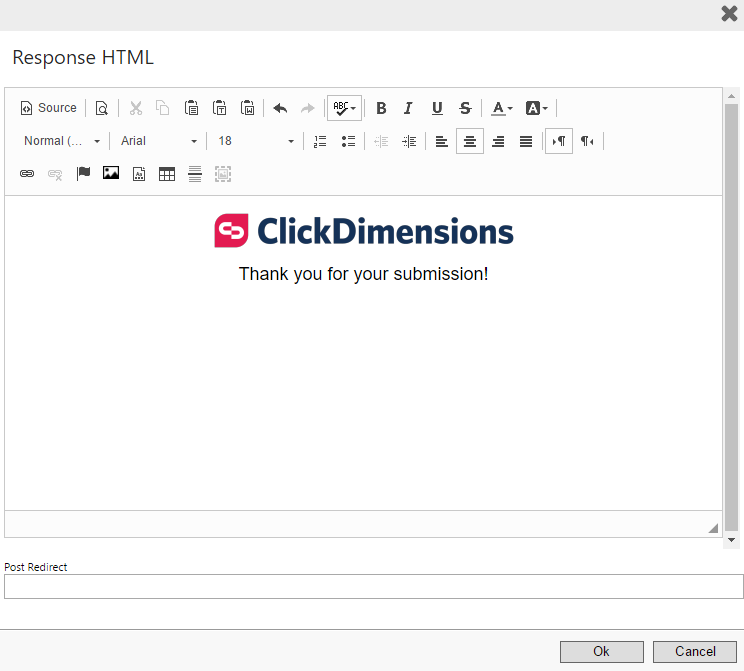This screenshot has width=744, height=671.
Task: Insert a table
Action: pyautogui.click(x=167, y=174)
